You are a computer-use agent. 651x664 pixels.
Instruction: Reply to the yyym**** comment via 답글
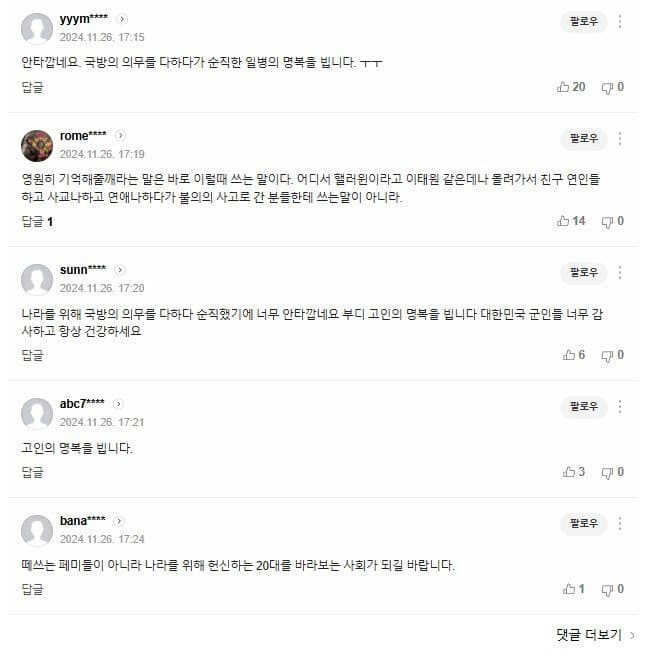point(33,87)
